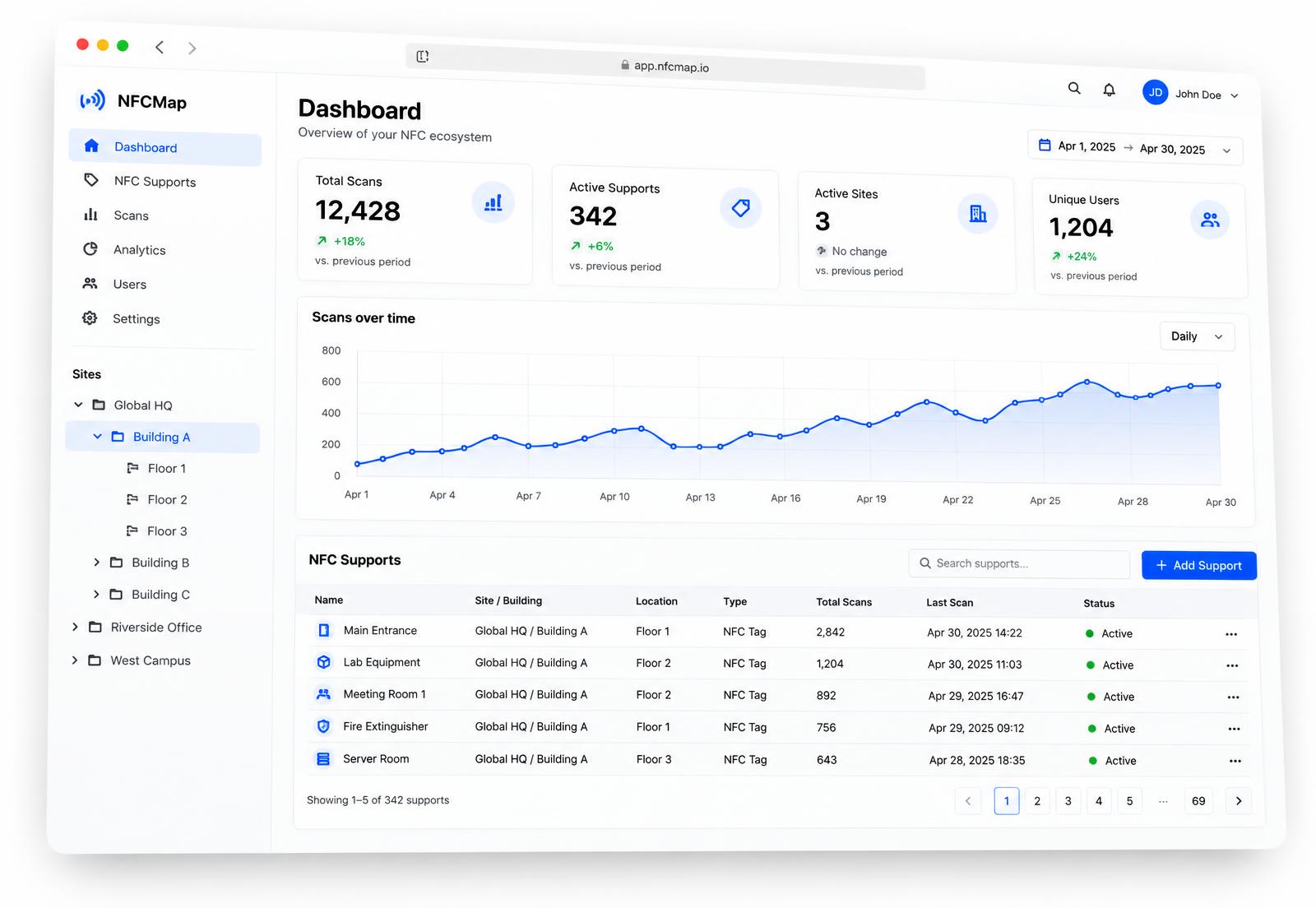Expand the Riverside Office site
The height and width of the screenshot is (908, 1316).
[75, 627]
